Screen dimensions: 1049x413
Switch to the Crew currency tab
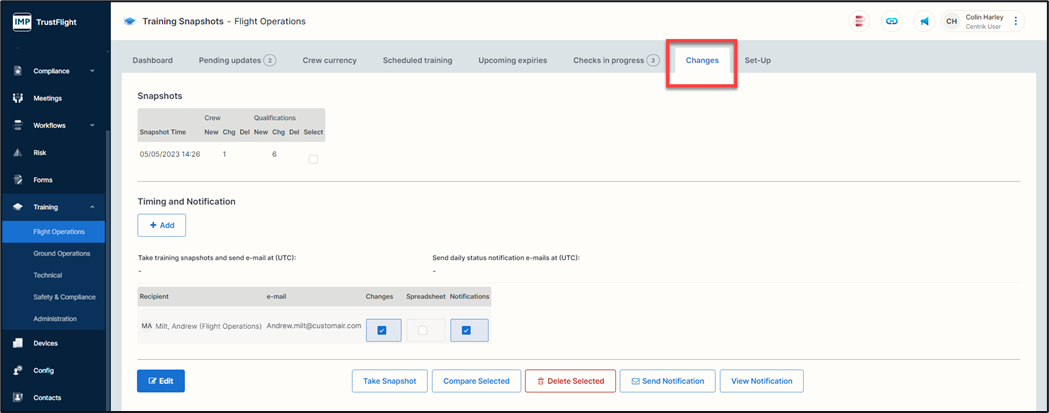(x=329, y=60)
